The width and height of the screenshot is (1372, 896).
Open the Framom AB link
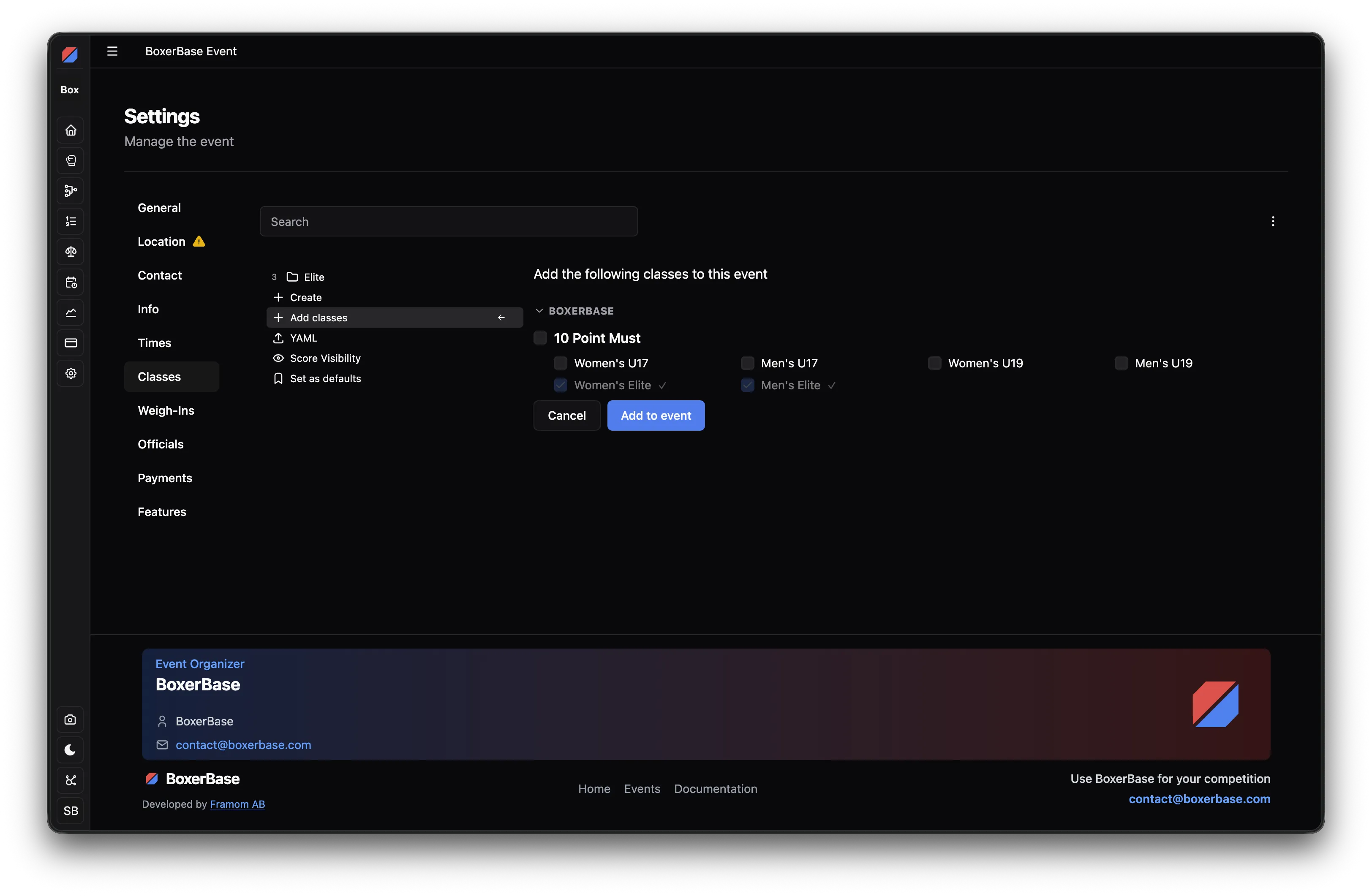tap(237, 804)
